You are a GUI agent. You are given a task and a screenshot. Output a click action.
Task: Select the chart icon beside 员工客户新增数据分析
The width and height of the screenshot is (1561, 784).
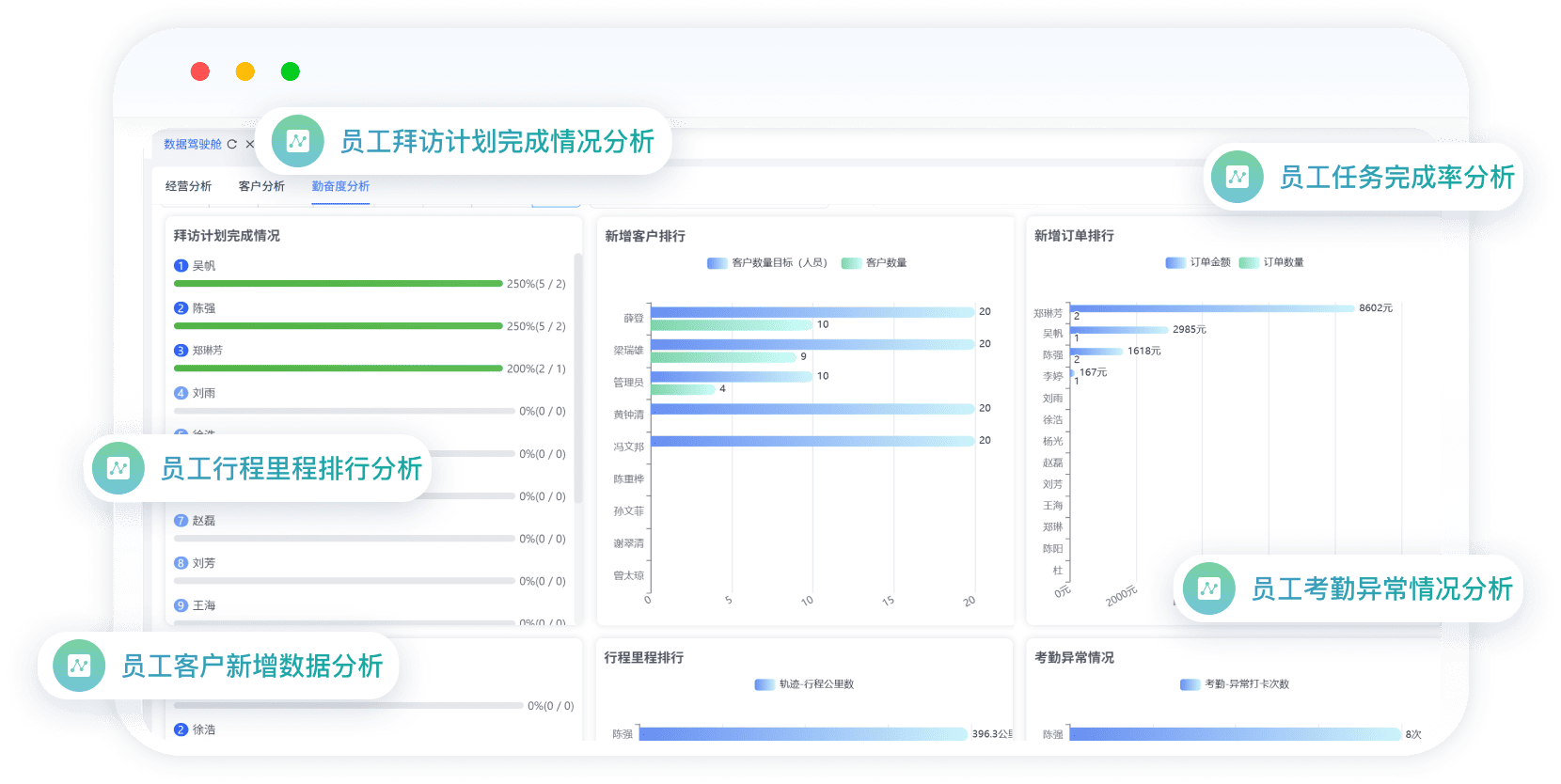79,666
